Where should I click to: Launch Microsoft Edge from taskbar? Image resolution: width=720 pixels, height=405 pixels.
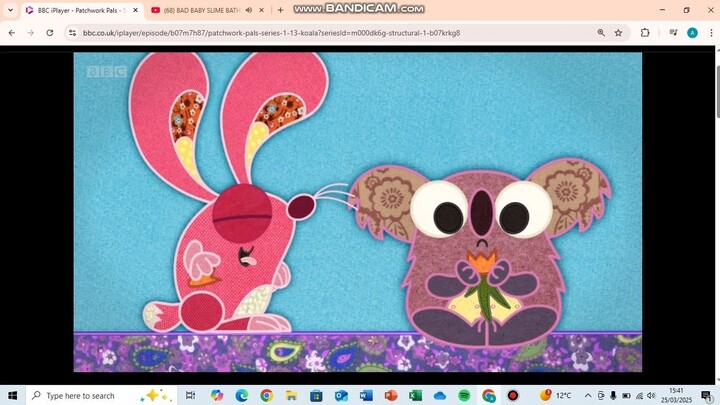click(242, 395)
